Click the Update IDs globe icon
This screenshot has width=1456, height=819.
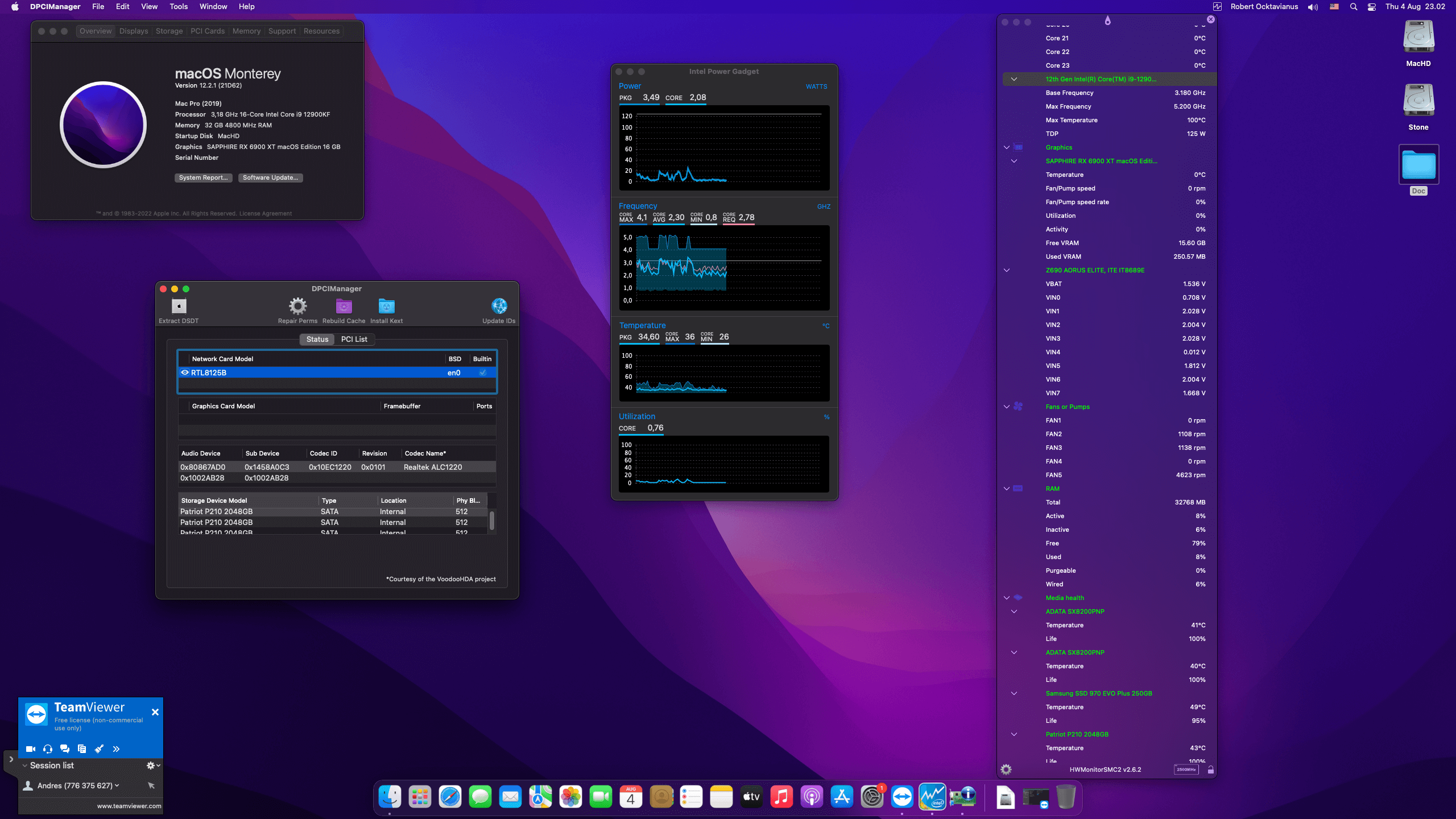click(x=499, y=307)
